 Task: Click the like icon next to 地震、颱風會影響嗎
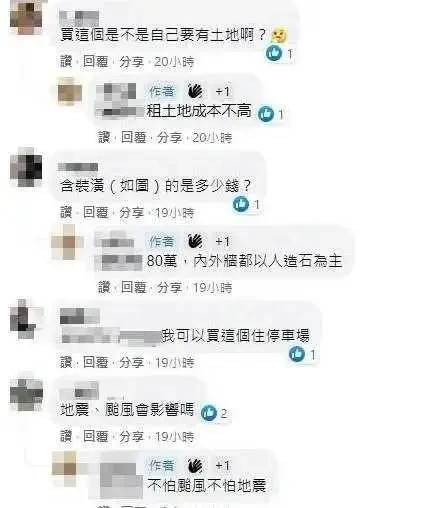click(209, 413)
